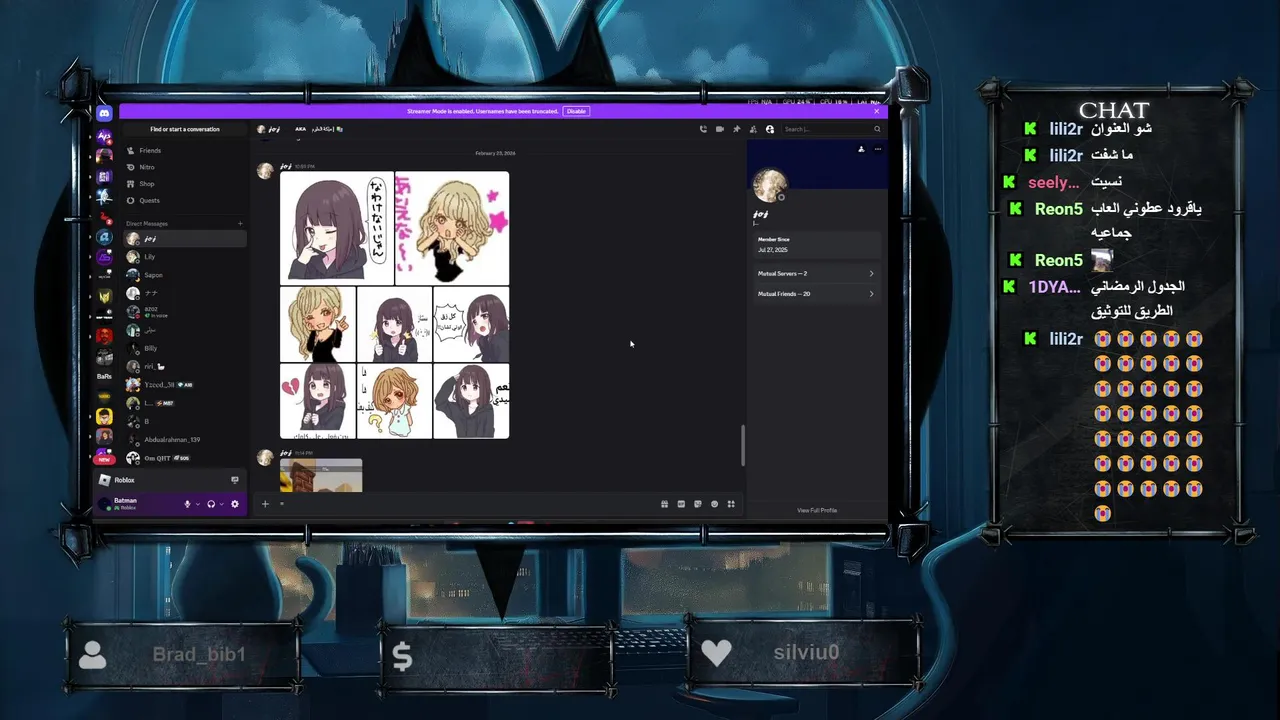
Task: Open the sticker picker
Action: tap(698, 504)
